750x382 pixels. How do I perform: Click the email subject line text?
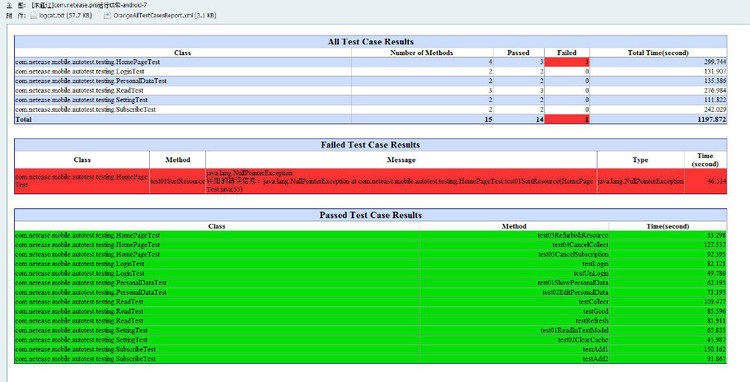click(89, 5)
